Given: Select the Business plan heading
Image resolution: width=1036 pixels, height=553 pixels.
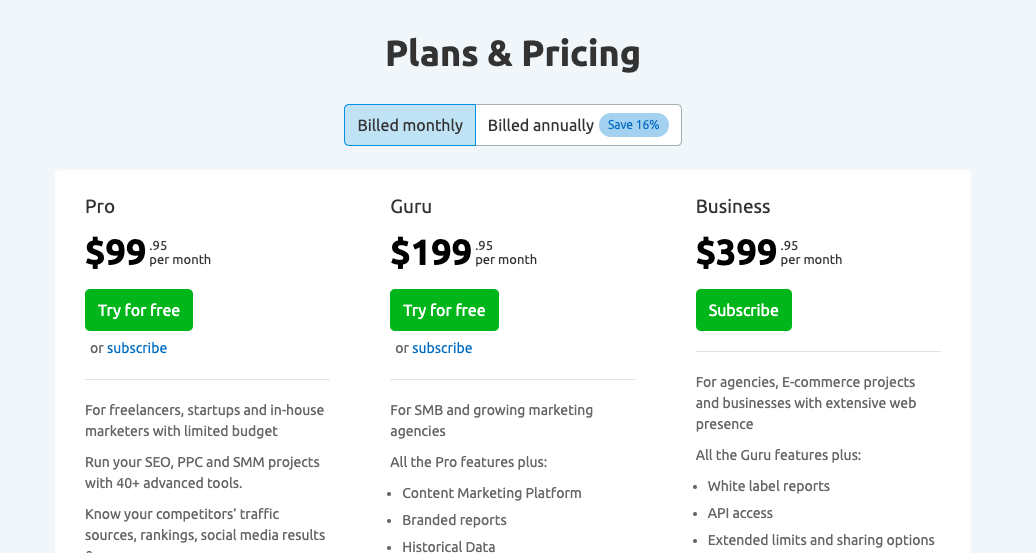Looking at the screenshot, I should [x=733, y=207].
